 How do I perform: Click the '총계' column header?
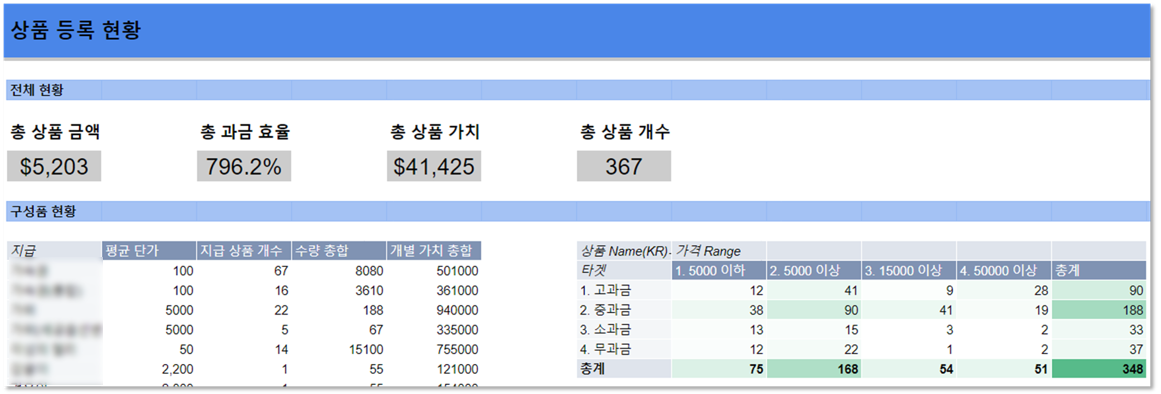pyautogui.click(x=1099, y=270)
